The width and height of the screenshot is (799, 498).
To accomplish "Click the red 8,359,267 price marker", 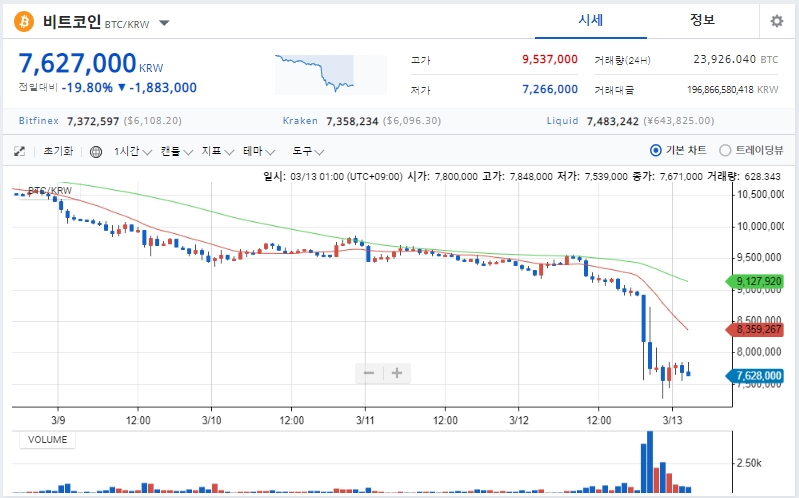I will (x=755, y=330).
